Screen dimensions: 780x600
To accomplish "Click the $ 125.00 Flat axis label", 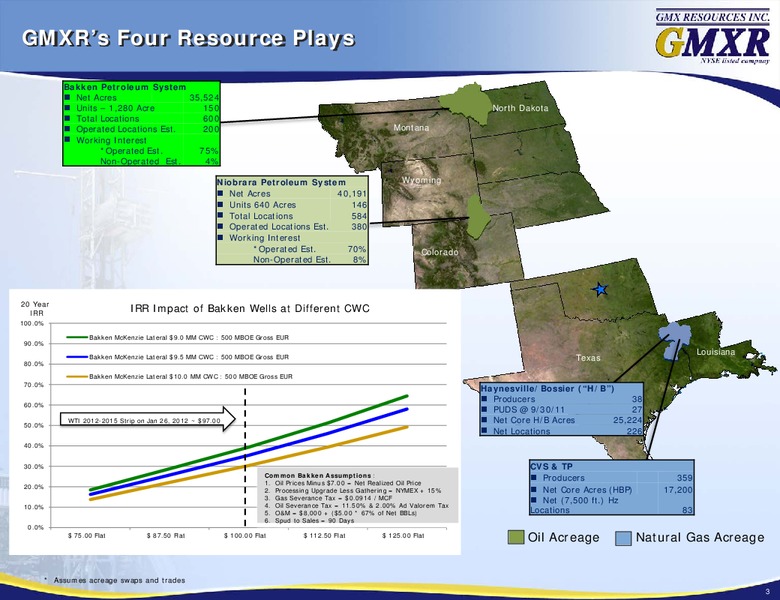I will (403, 536).
